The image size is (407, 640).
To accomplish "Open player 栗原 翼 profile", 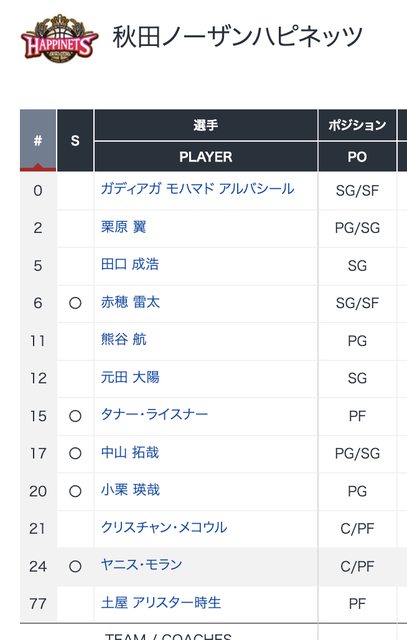I will click(123, 227).
